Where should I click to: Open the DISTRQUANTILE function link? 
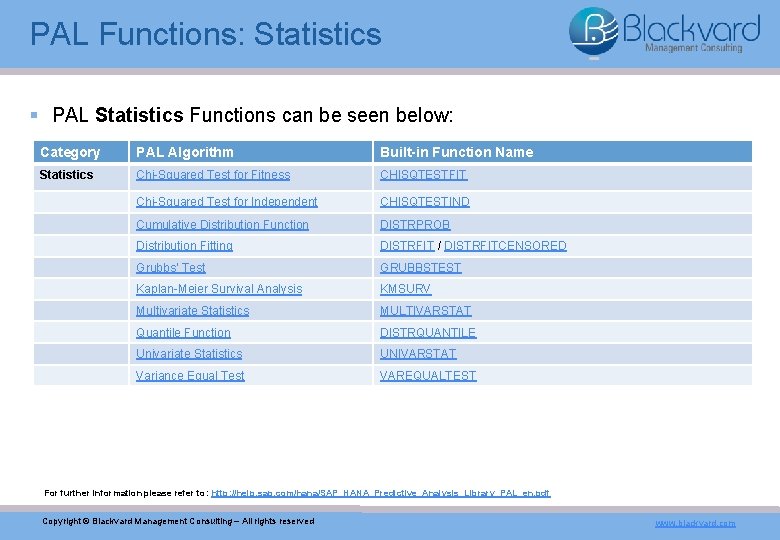click(x=428, y=333)
